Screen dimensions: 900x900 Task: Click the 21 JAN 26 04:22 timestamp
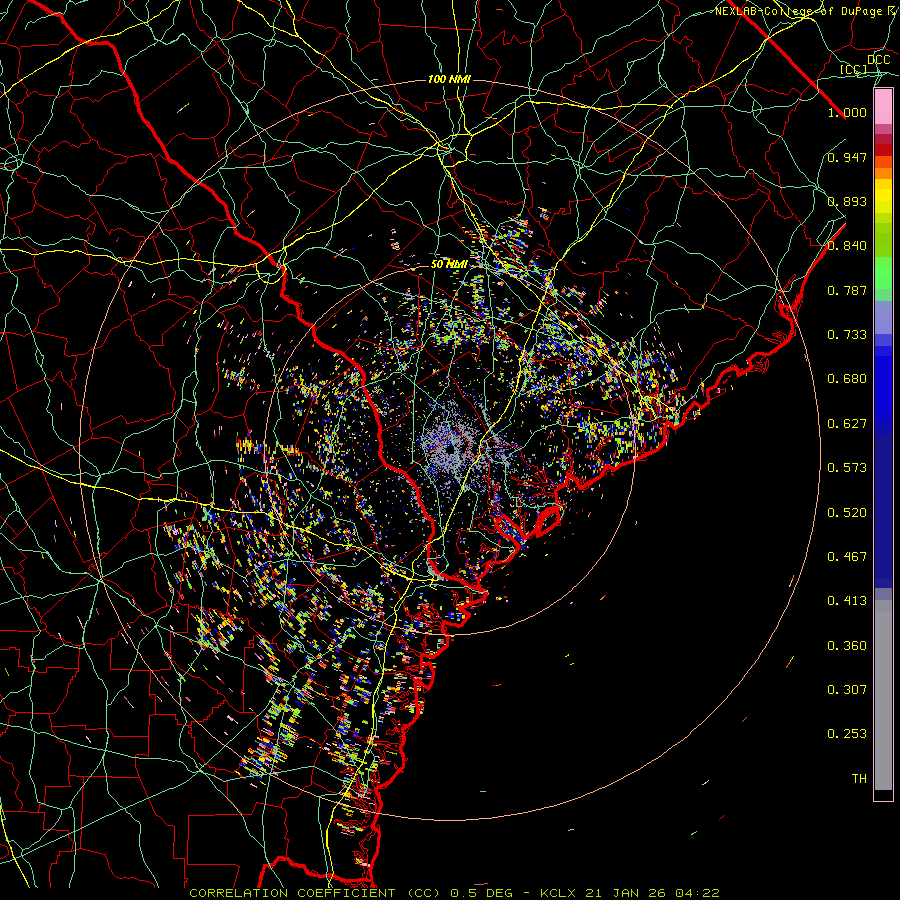652,893
